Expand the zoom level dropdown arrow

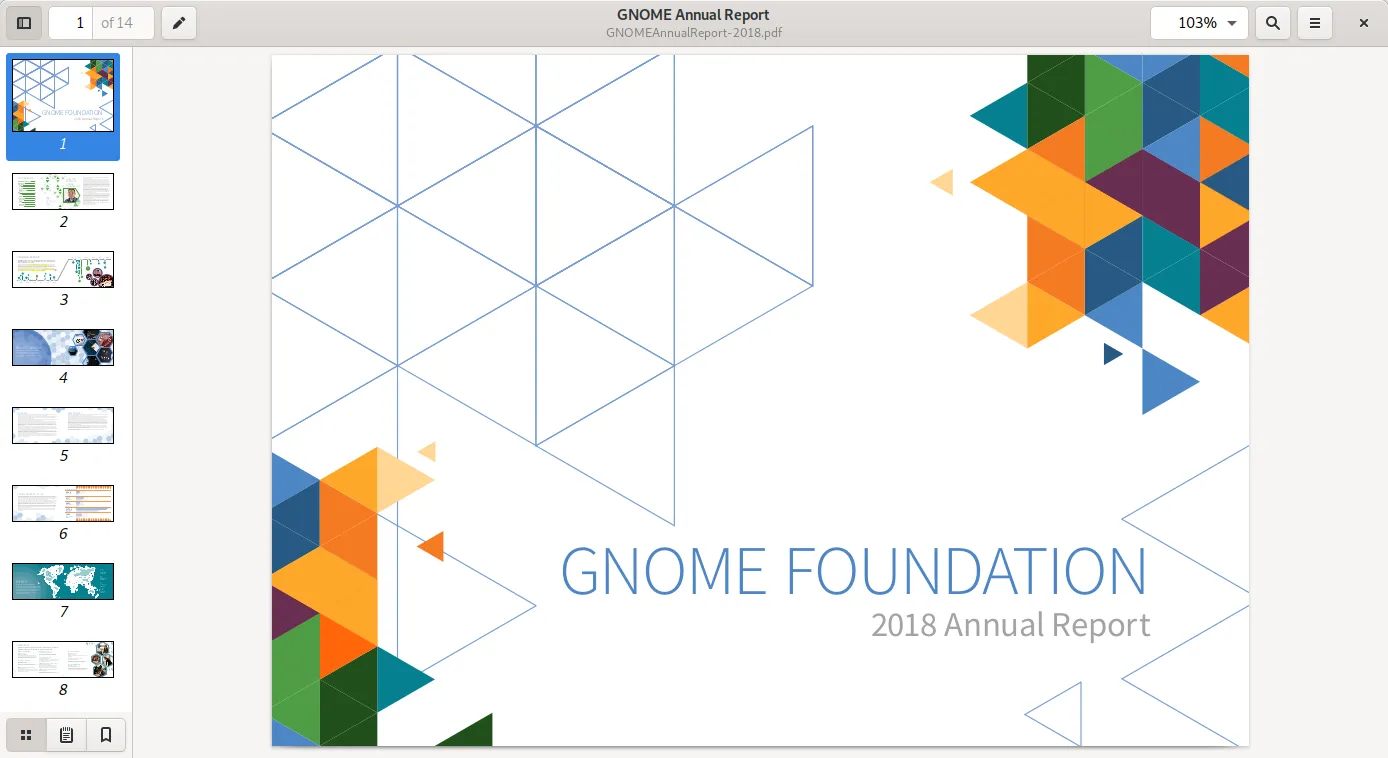click(x=1231, y=23)
